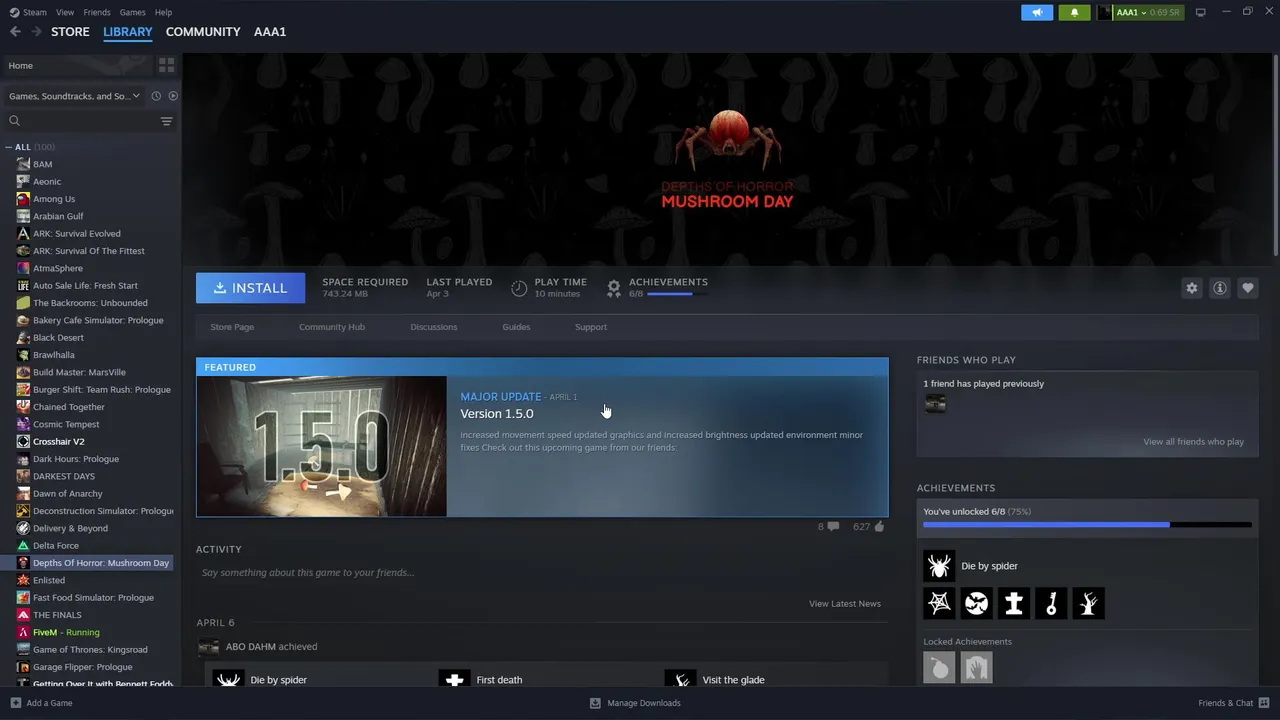Switch to the STORE tab
This screenshot has height=720, width=1280.
70,32
